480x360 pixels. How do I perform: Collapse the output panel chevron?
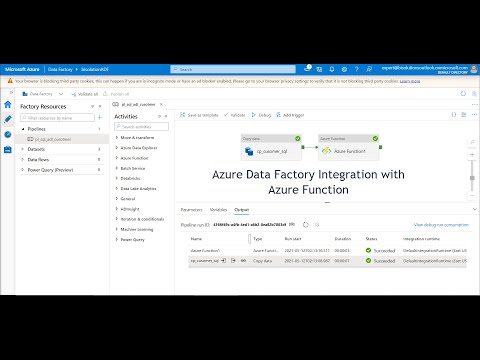(475, 209)
